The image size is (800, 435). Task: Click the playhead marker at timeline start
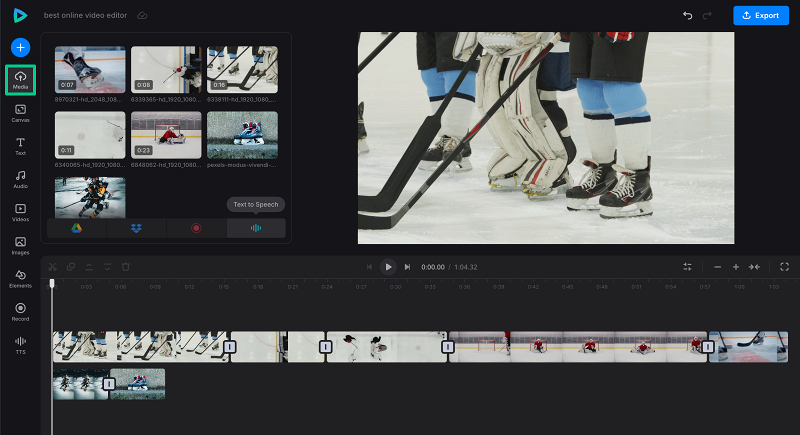(52, 283)
